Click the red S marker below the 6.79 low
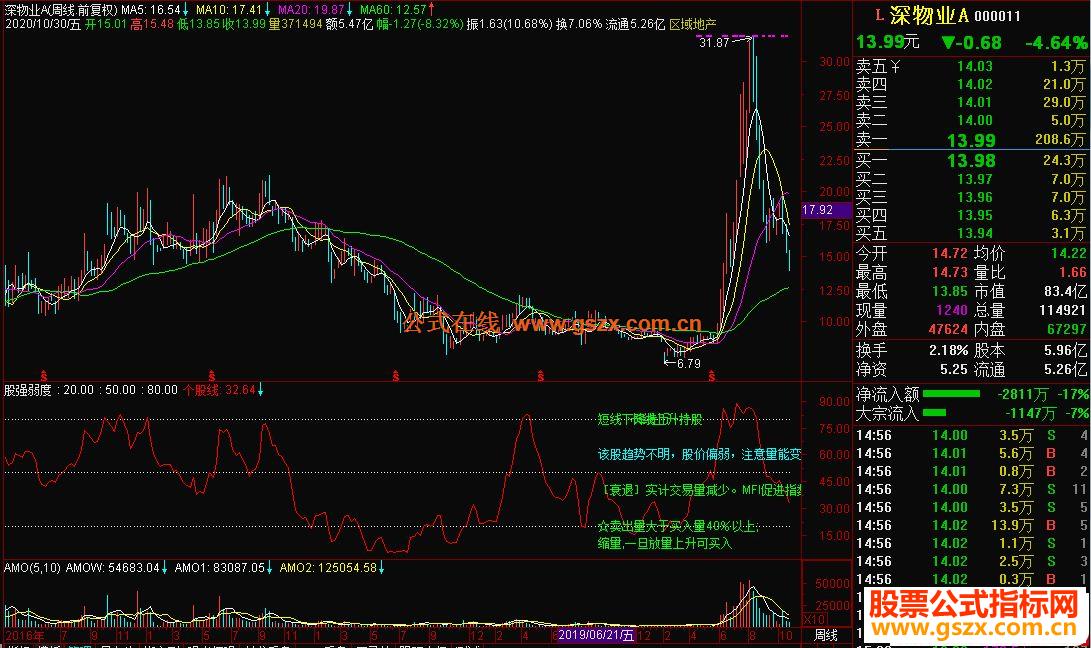The image size is (1091, 648). click(x=711, y=377)
